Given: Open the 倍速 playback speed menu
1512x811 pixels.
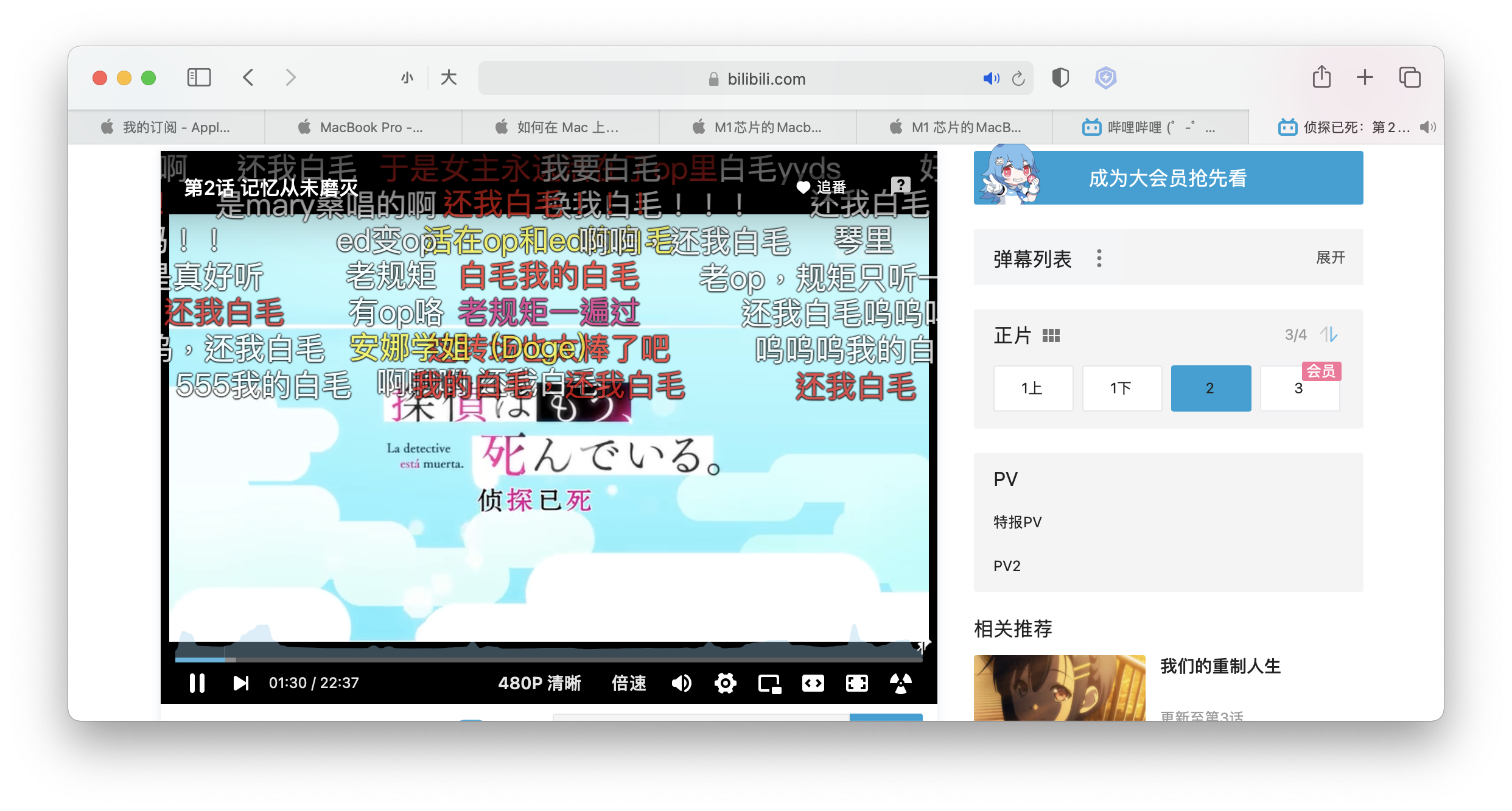Looking at the screenshot, I should (629, 683).
